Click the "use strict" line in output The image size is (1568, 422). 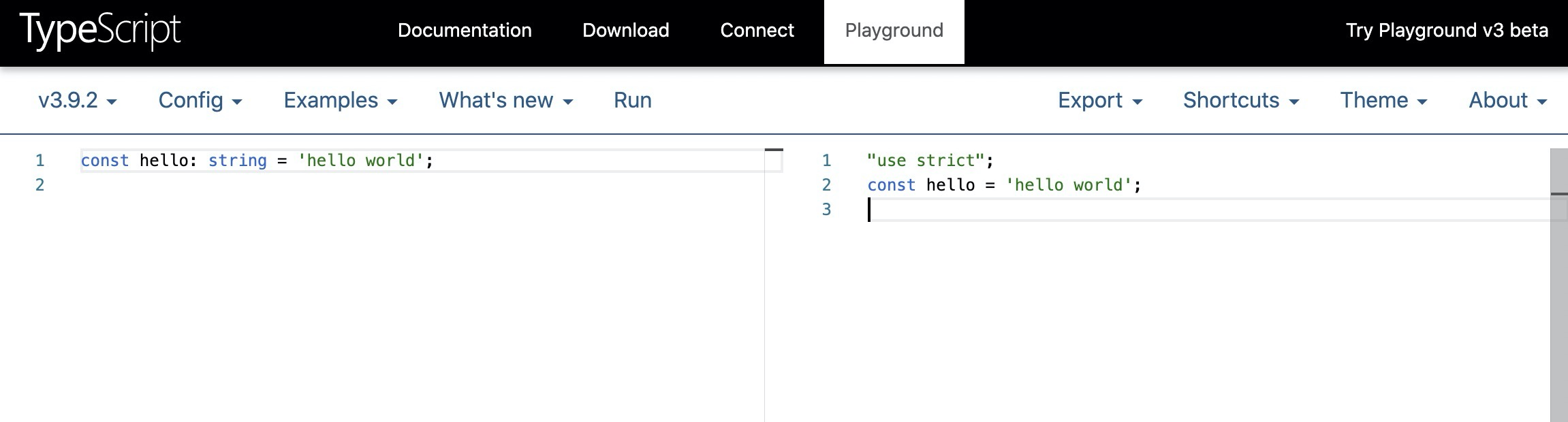(x=930, y=161)
